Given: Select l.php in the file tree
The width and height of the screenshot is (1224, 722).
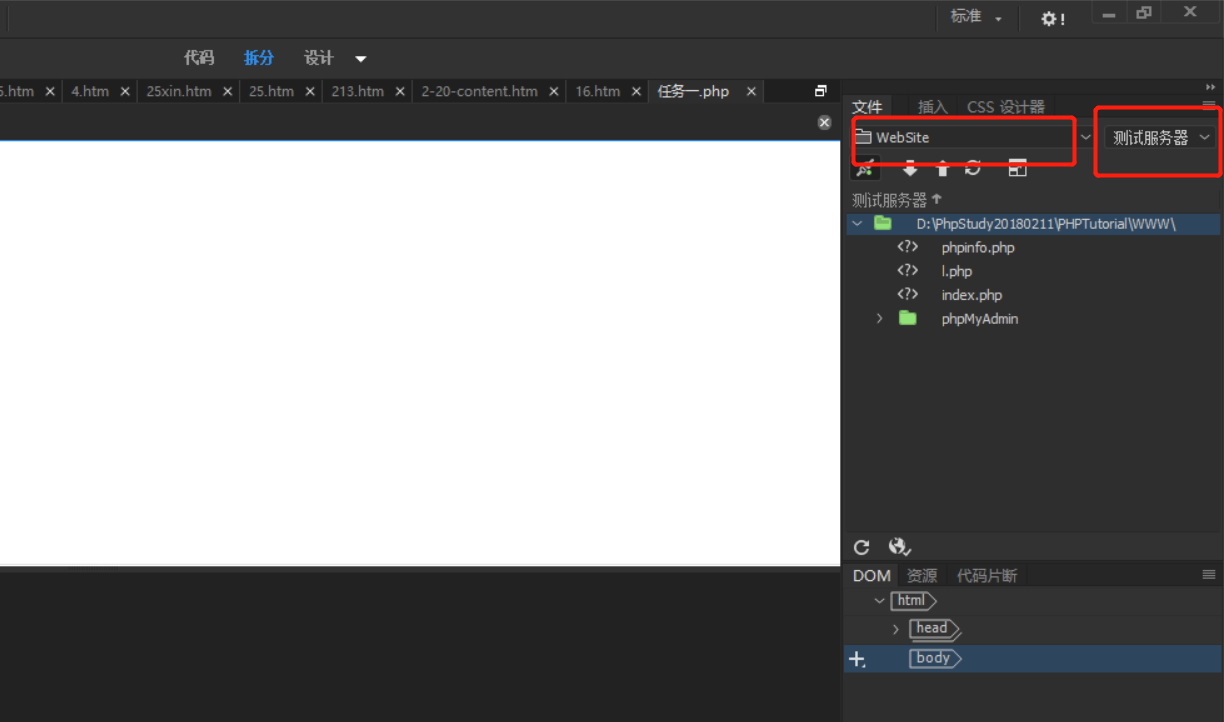Looking at the screenshot, I should [x=957, y=271].
